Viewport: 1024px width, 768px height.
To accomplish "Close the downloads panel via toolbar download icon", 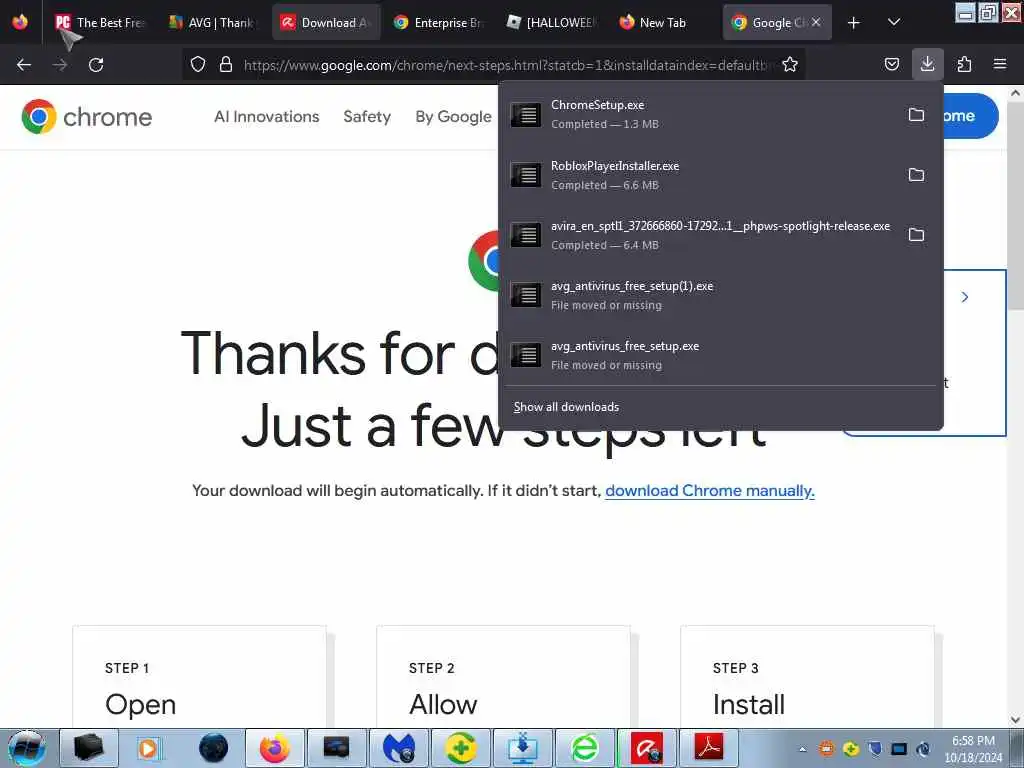I will [927, 64].
